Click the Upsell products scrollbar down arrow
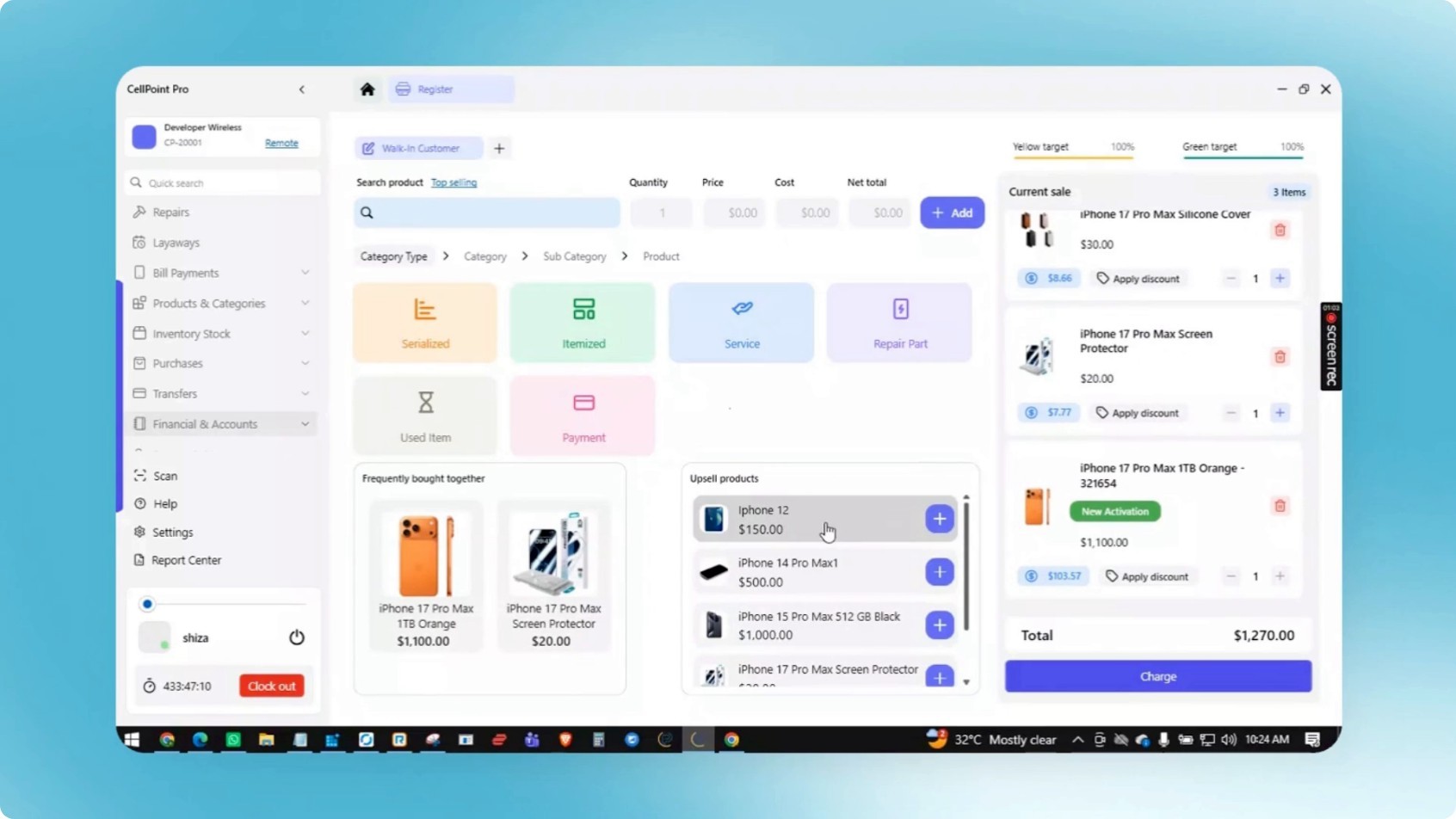Viewport: 1456px width, 819px height. (x=966, y=682)
